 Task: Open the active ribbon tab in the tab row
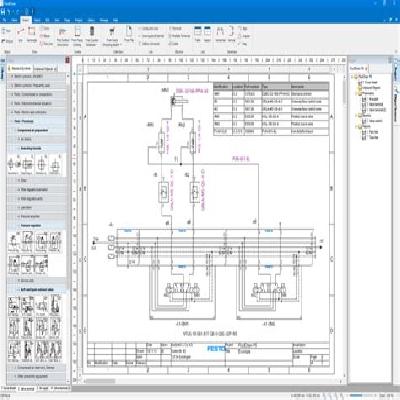coord(26,20)
